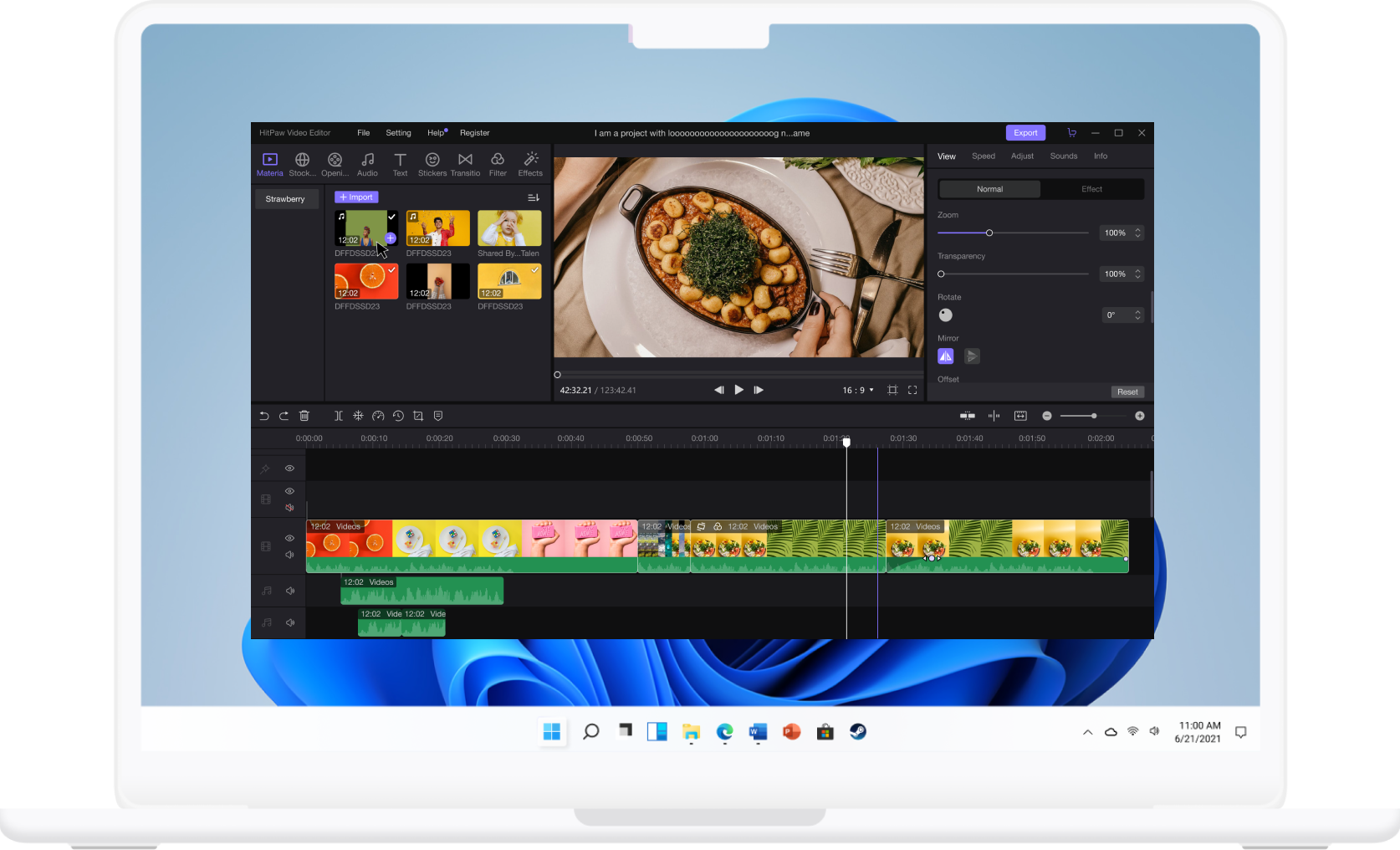The width and height of the screenshot is (1400, 850).
Task: Click the timeline playhead marker
Action: (x=846, y=441)
